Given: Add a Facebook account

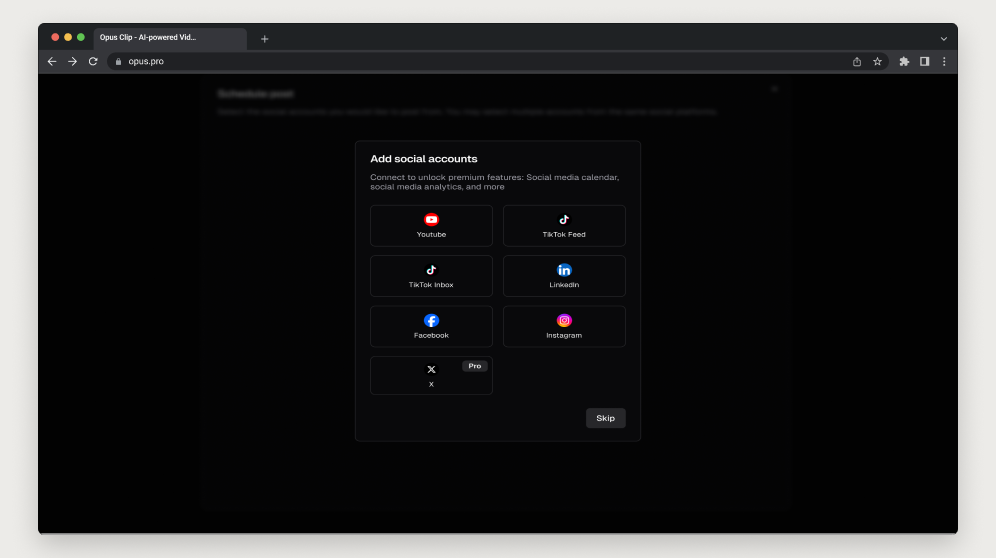Looking at the screenshot, I should (431, 327).
